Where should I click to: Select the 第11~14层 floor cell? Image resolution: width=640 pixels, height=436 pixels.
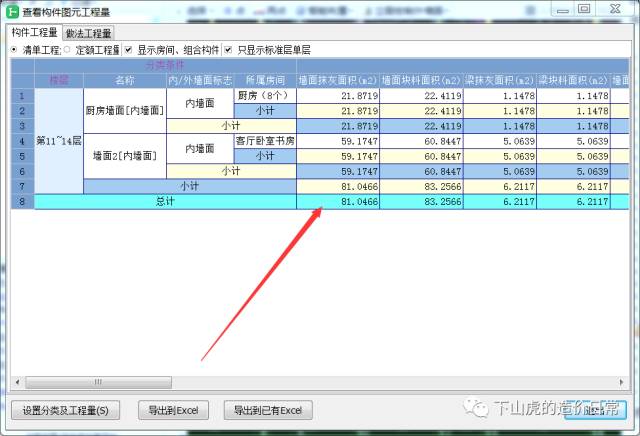coord(59,141)
